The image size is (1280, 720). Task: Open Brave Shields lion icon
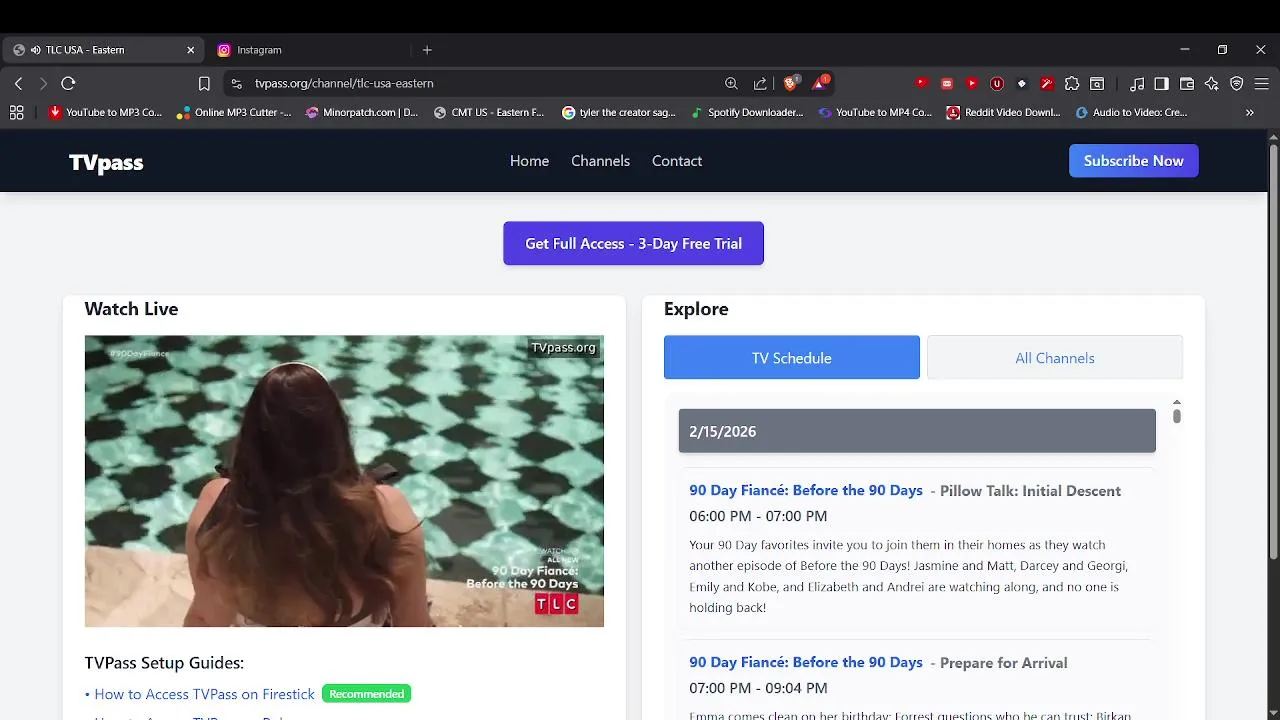[791, 83]
